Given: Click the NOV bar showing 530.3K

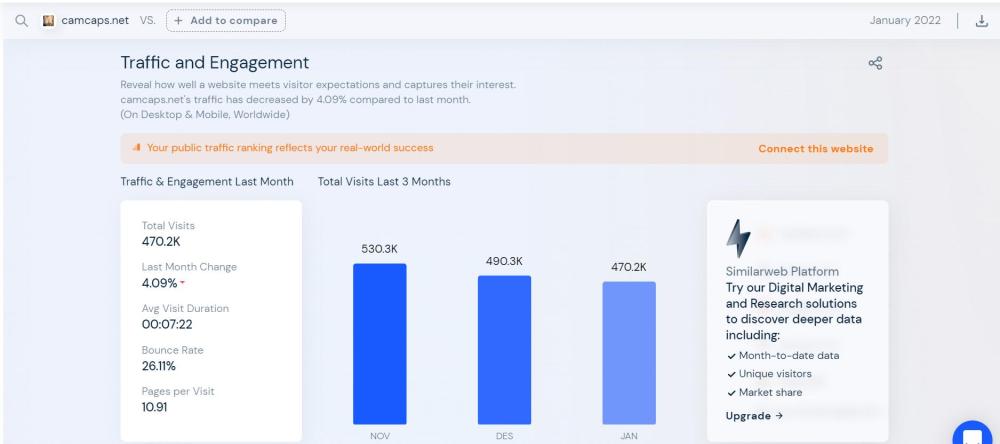Looking at the screenshot, I should pyautogui.click(x=379, y=343).
